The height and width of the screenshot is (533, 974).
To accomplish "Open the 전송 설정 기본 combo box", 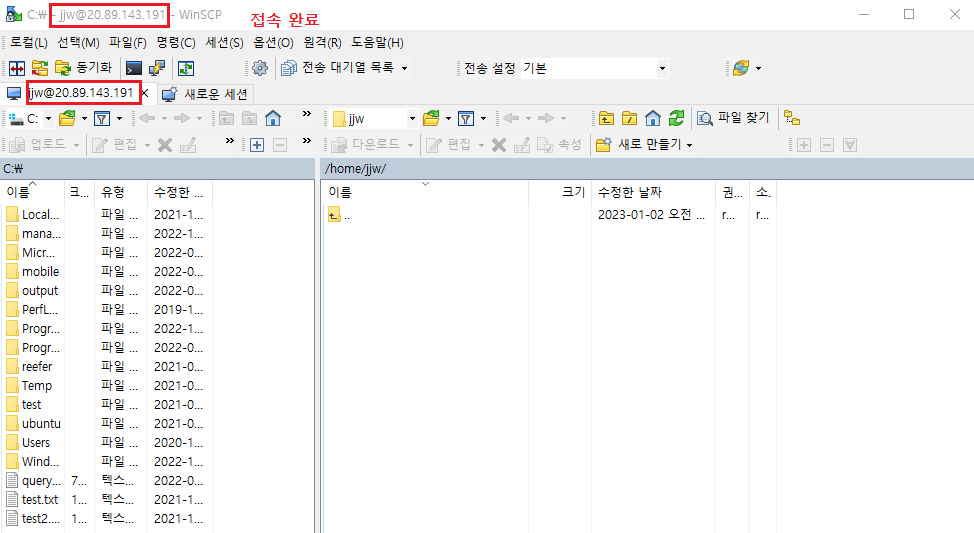I will [x=594, y=68].
